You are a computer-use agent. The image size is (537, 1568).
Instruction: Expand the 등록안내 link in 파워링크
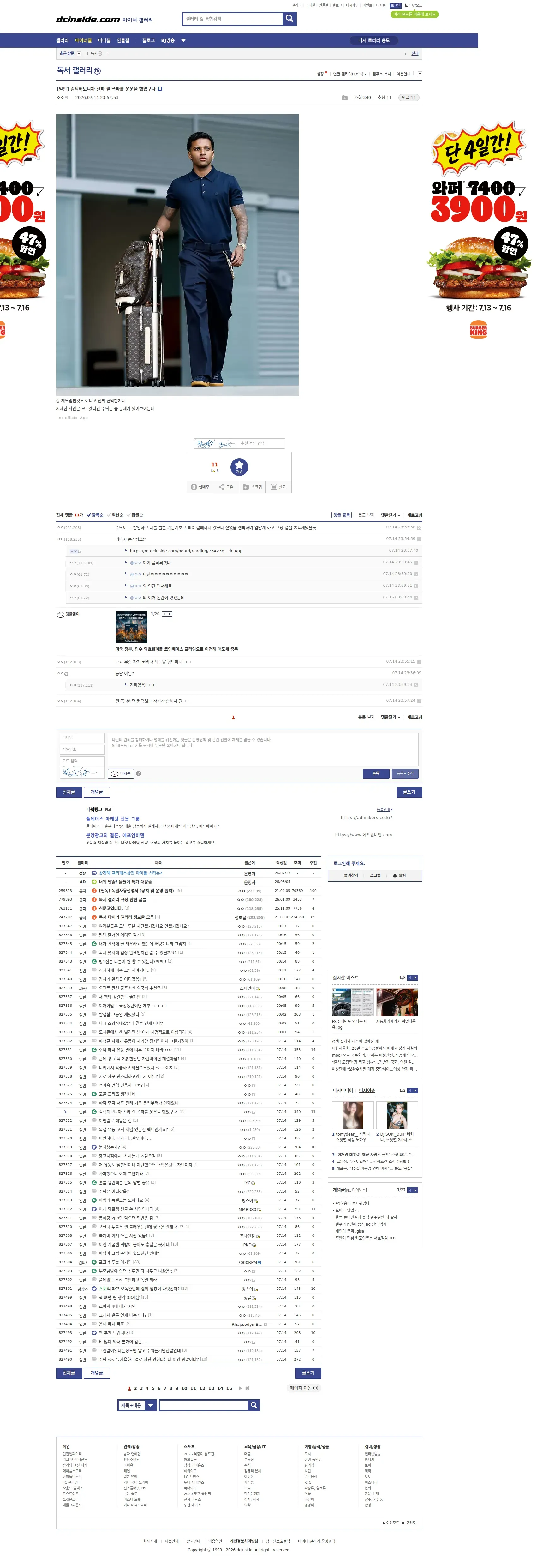pos(384,809)
